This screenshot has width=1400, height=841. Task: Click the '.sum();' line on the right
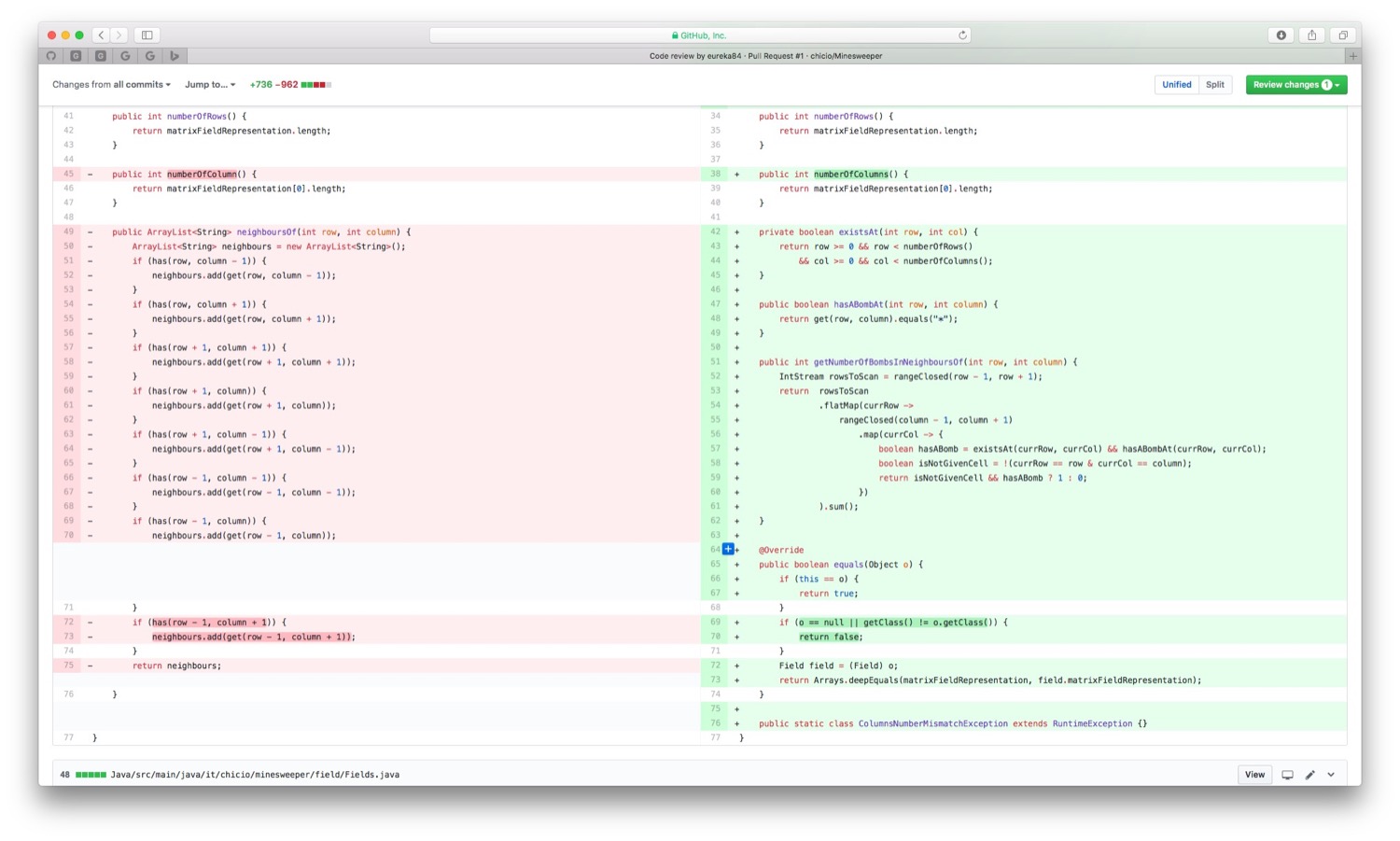(1038, 507)
